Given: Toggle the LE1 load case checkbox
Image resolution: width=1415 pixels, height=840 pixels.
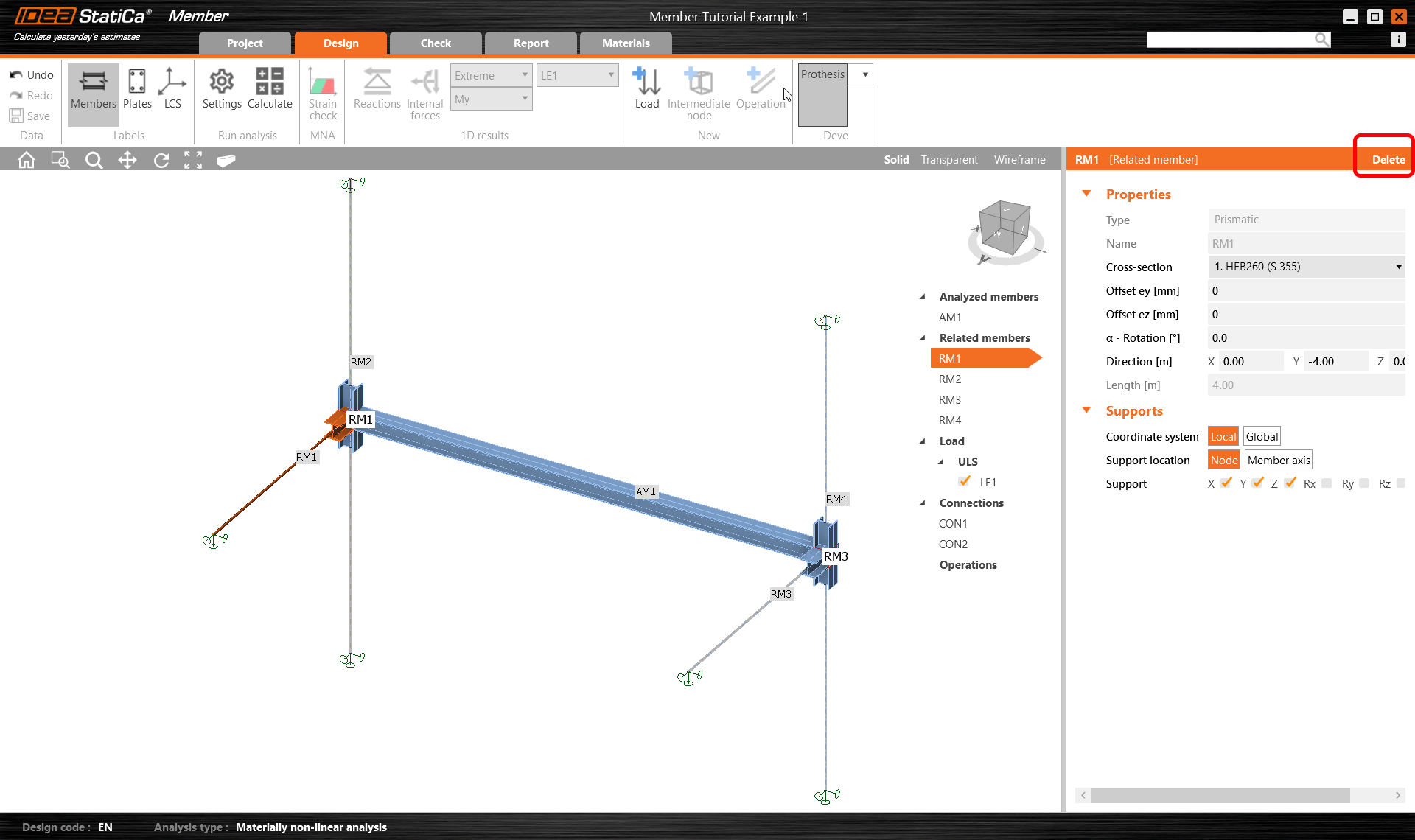Looking at the screenshot, I should click(965, 481).
